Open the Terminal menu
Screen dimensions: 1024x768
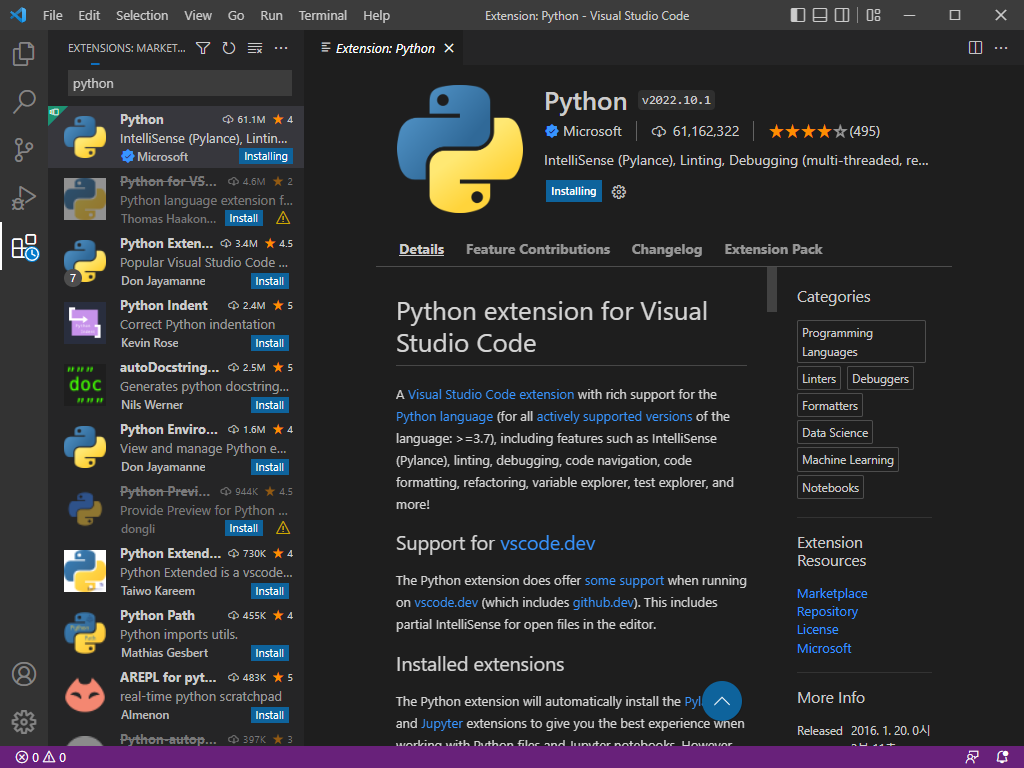pos(323,15)
